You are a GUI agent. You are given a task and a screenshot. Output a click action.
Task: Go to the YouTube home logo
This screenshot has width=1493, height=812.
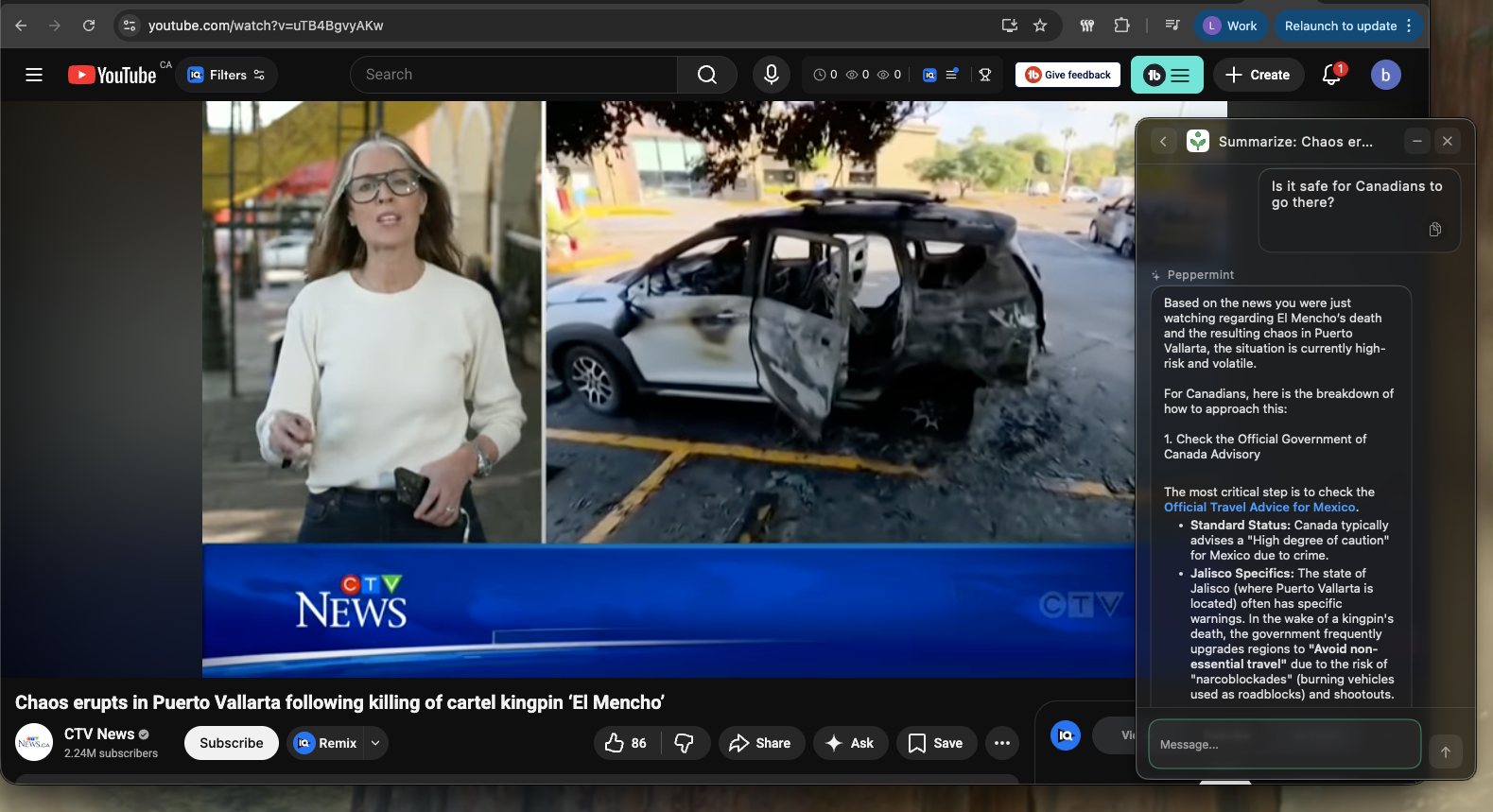click(x=113, y=75)
